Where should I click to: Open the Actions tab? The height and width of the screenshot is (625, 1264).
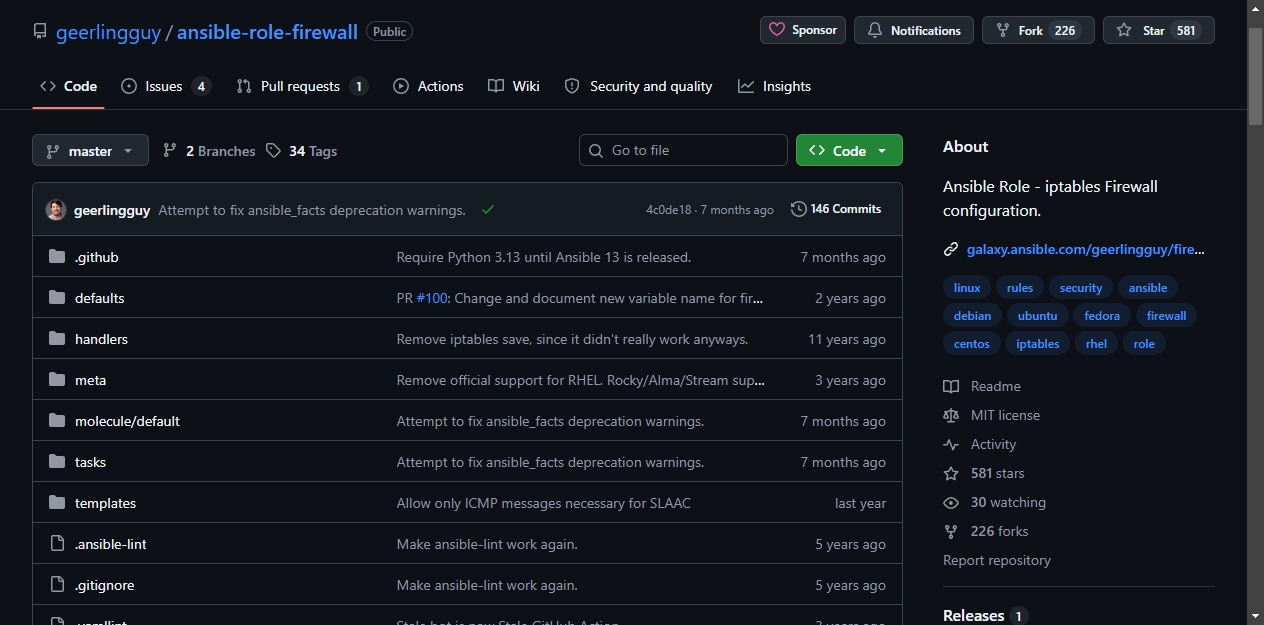coord(428,86)
